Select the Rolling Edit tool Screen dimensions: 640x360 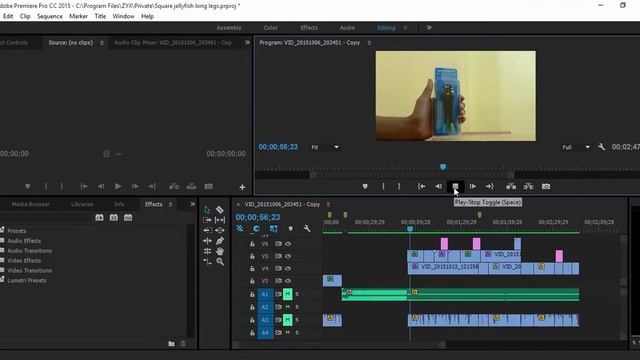coord(207,251)
